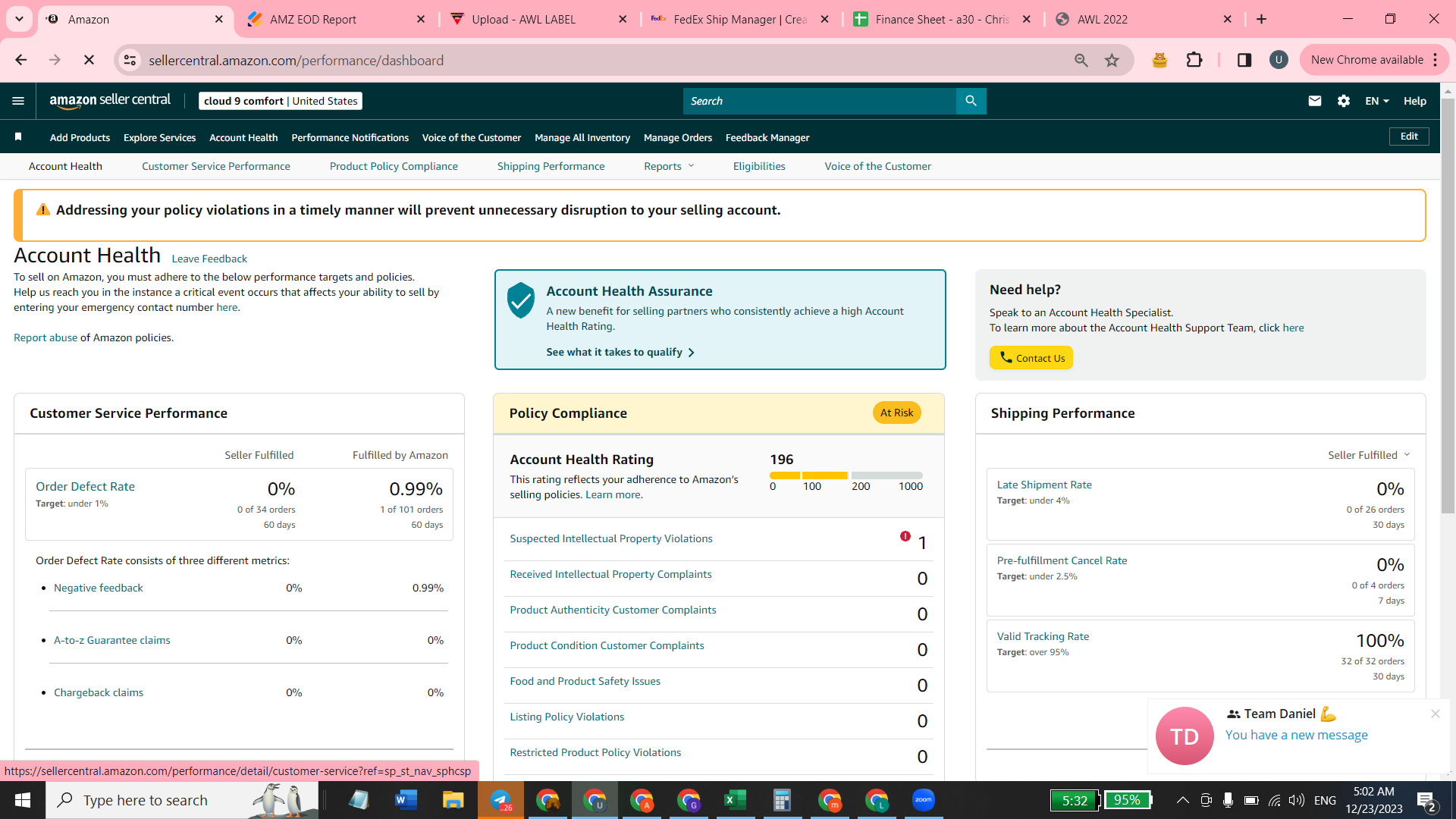
Task: Open File Explorer from taskbar
Action: pyautogui.click(x=453, y=800)
